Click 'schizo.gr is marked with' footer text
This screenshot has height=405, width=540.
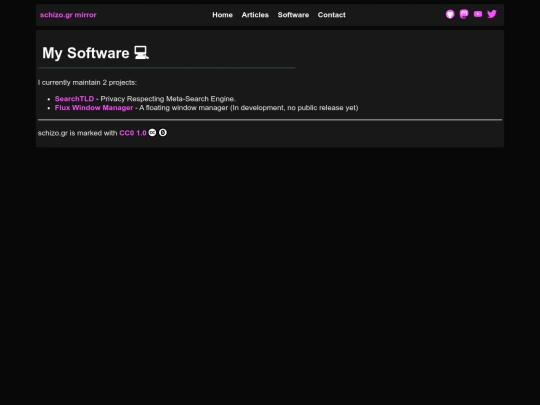coord(77,133)
